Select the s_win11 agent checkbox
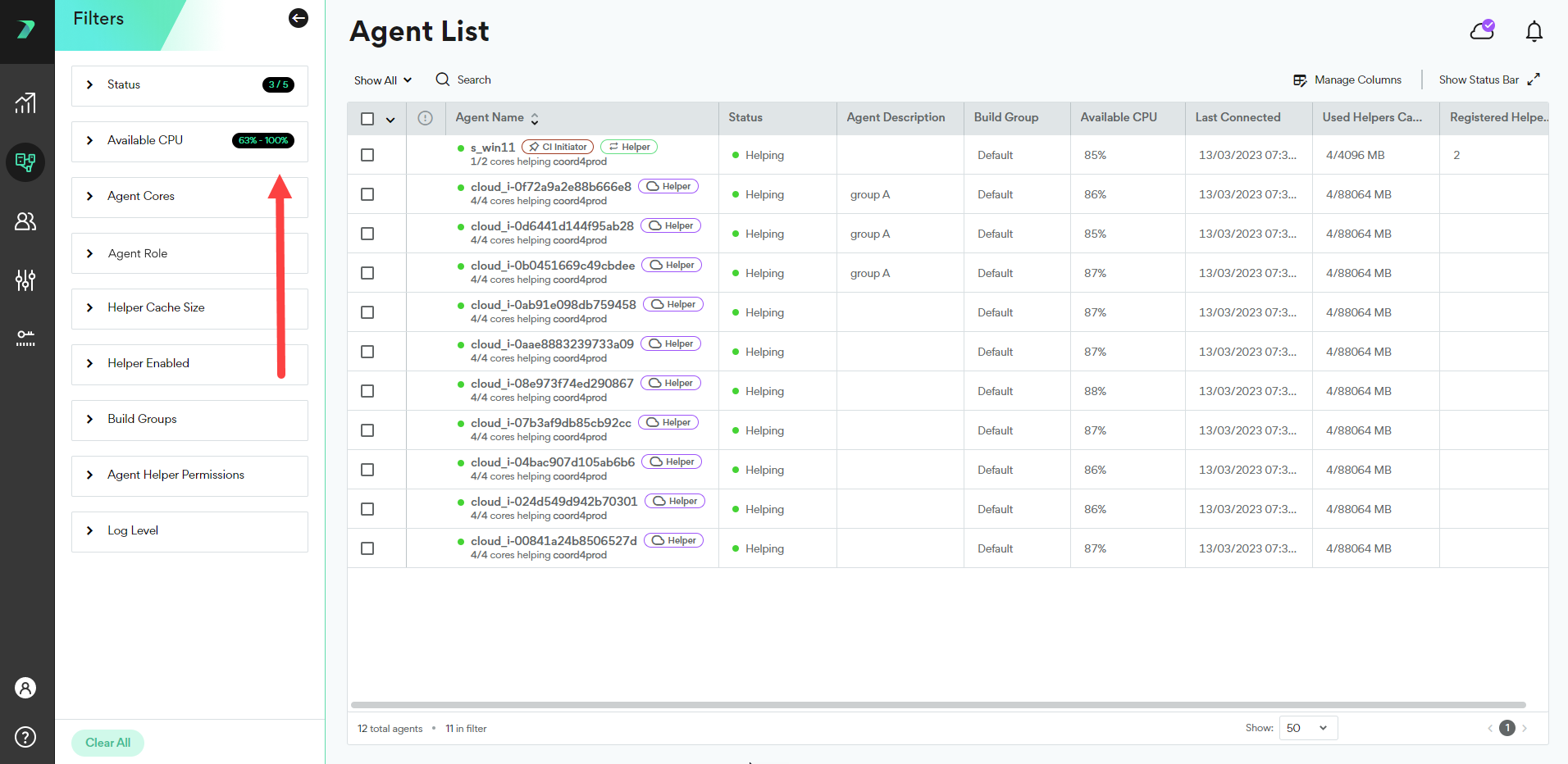1568x764 pixels. pos(367,155)
